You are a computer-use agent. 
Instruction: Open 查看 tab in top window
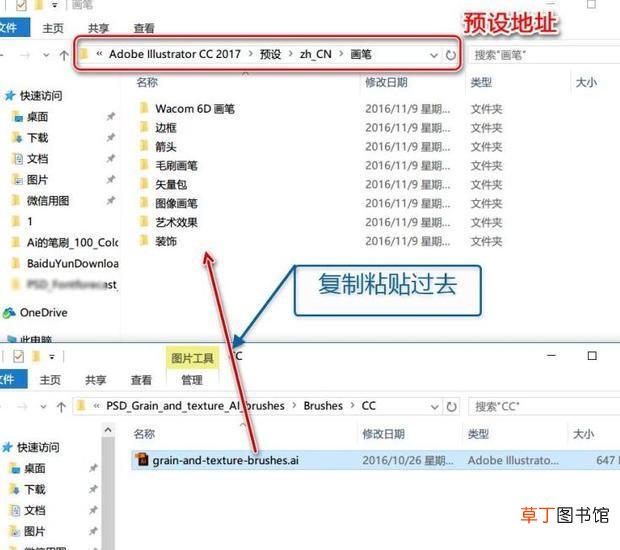coord(144,28)
